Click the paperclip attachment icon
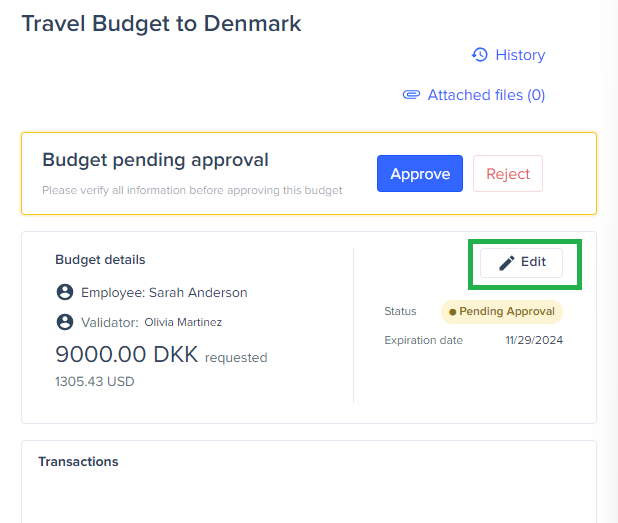Screen dimensions: 618x523 [411, 95]
